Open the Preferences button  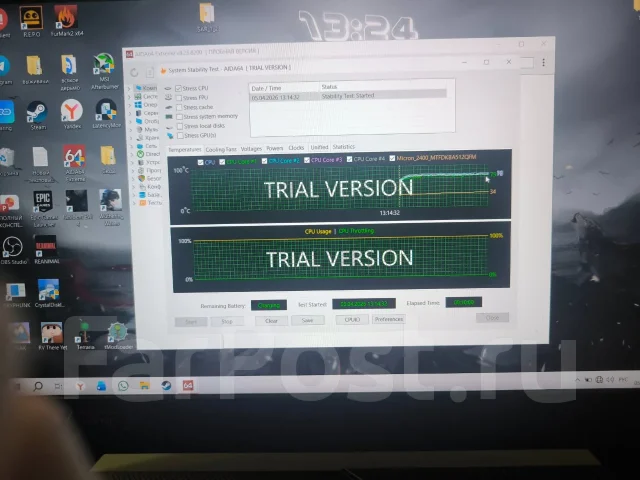(389, 319)
